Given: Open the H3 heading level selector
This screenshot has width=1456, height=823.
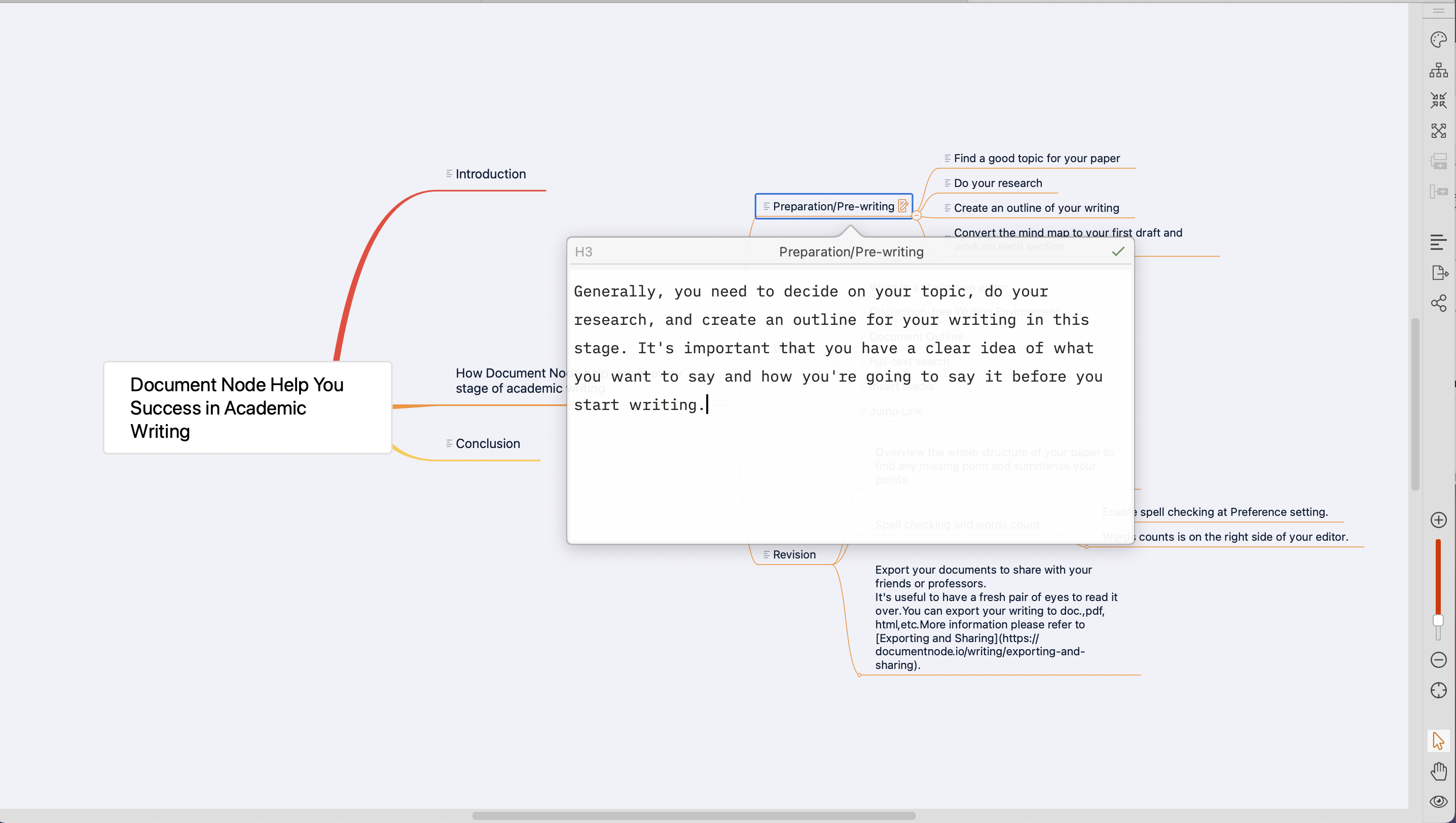Looking at the screenshot, I should coord(584,251).
